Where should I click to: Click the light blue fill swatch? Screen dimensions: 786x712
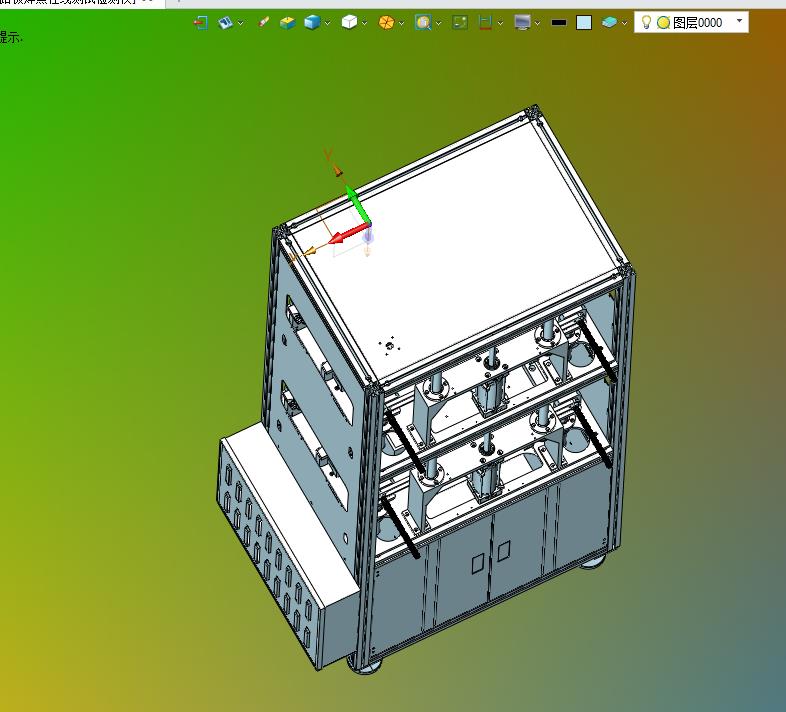click(x=584, y=23)
